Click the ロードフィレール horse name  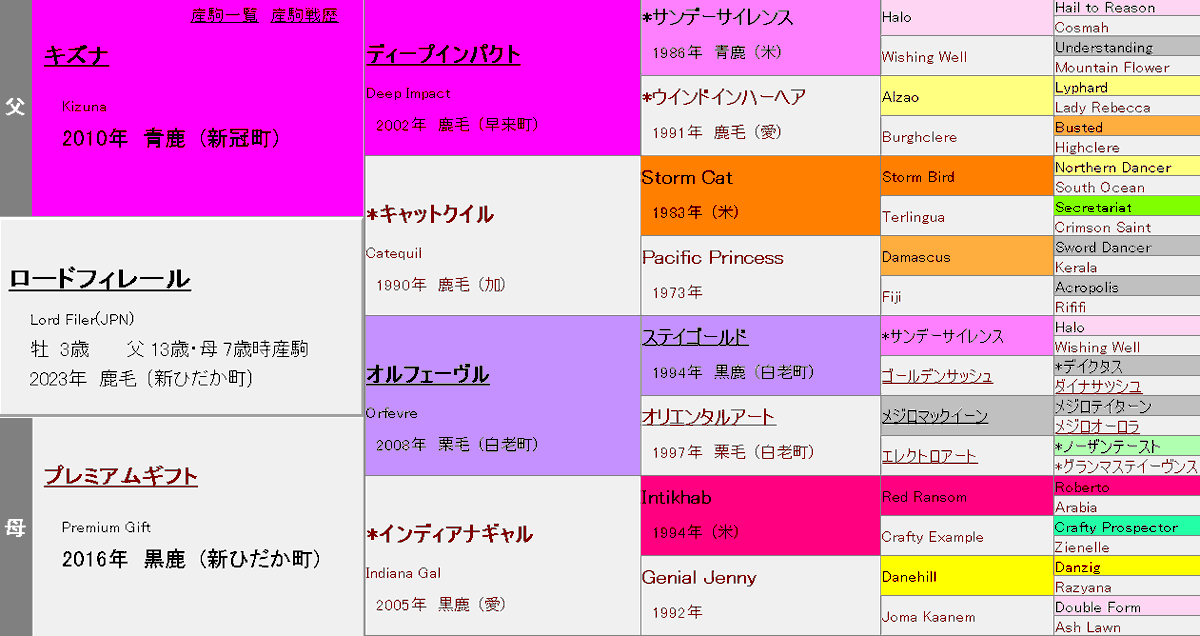99,280
